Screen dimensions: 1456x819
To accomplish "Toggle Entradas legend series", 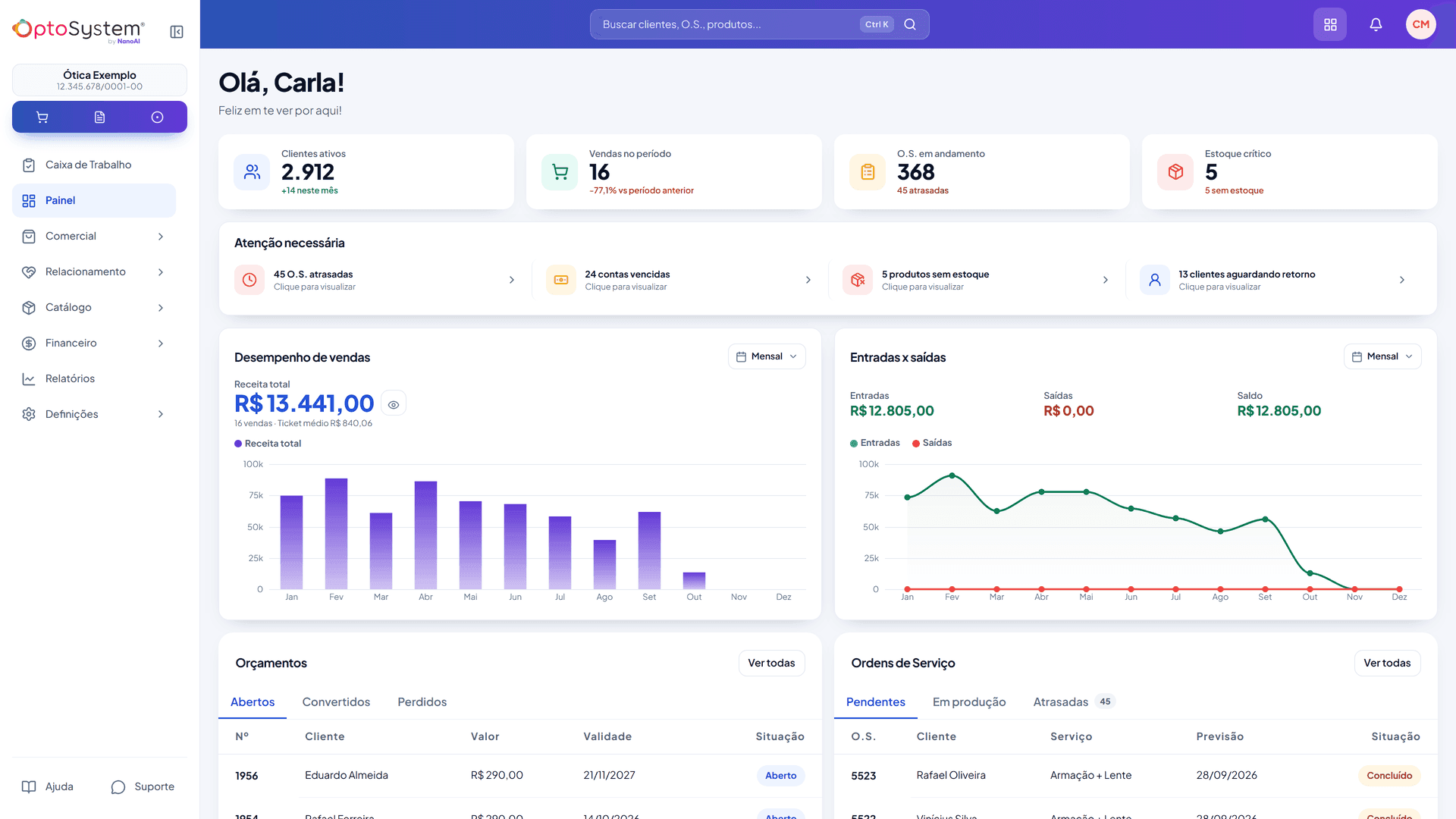I will [875, 443].
